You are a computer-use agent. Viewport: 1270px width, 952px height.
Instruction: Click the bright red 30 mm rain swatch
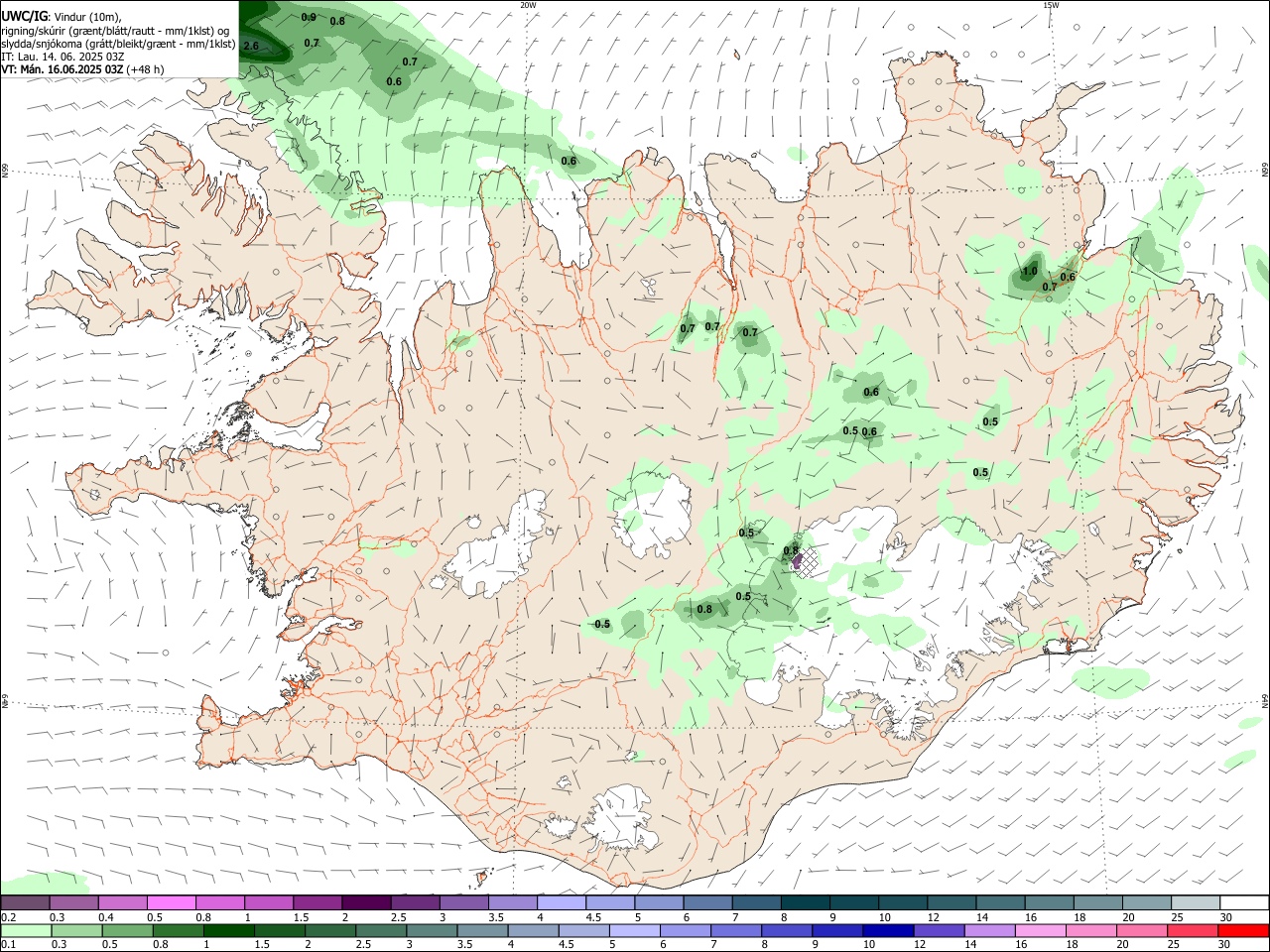[1242, 930]
